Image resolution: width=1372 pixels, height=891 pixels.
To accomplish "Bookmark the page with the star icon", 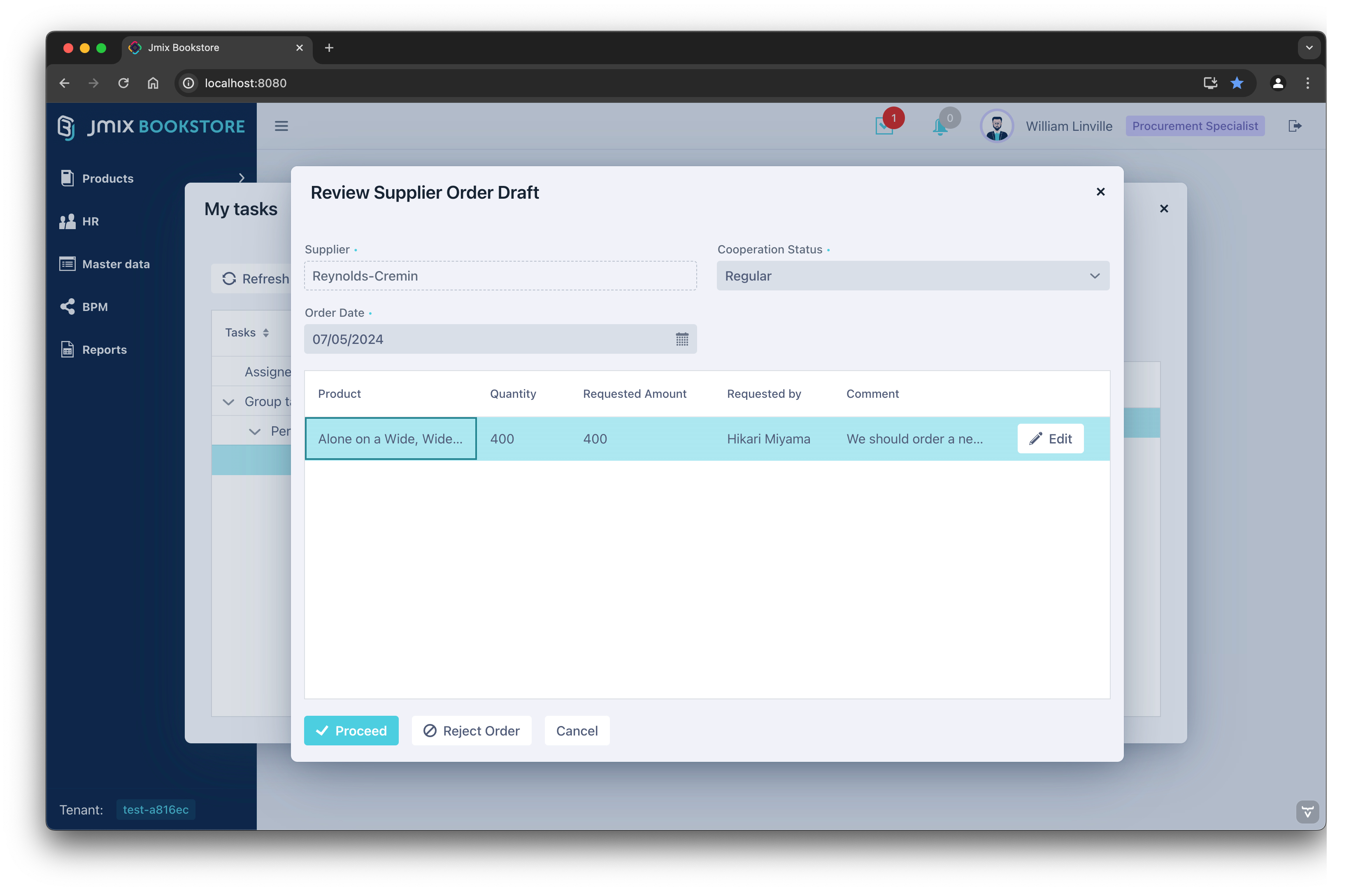I will point(1237,83).
